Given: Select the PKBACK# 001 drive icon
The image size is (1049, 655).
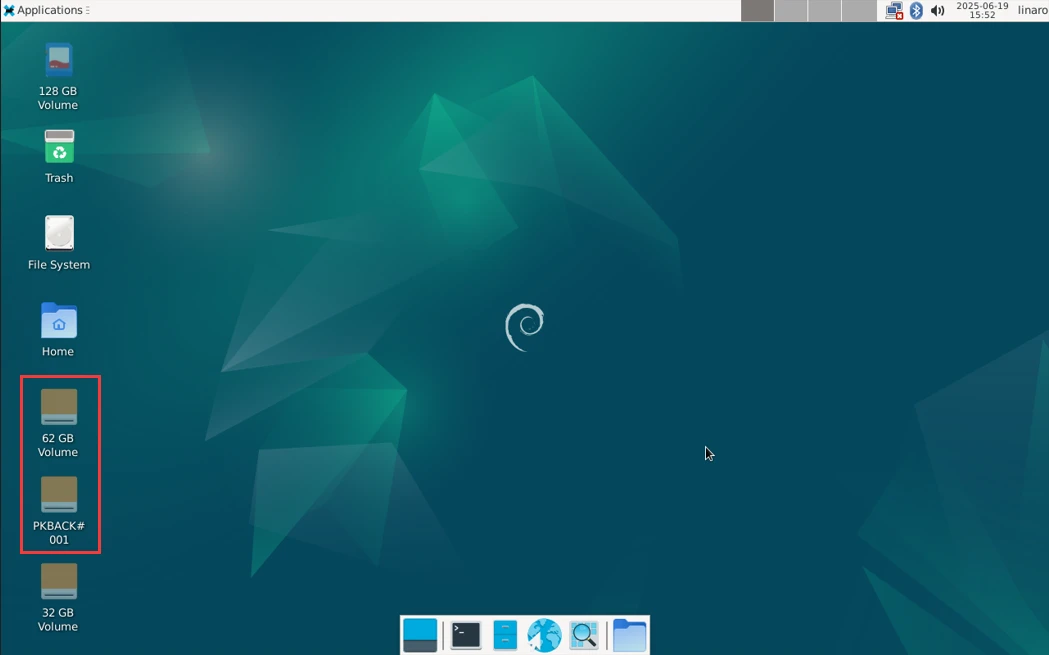Looking at the screenshot, I should [x=58, y=494].
